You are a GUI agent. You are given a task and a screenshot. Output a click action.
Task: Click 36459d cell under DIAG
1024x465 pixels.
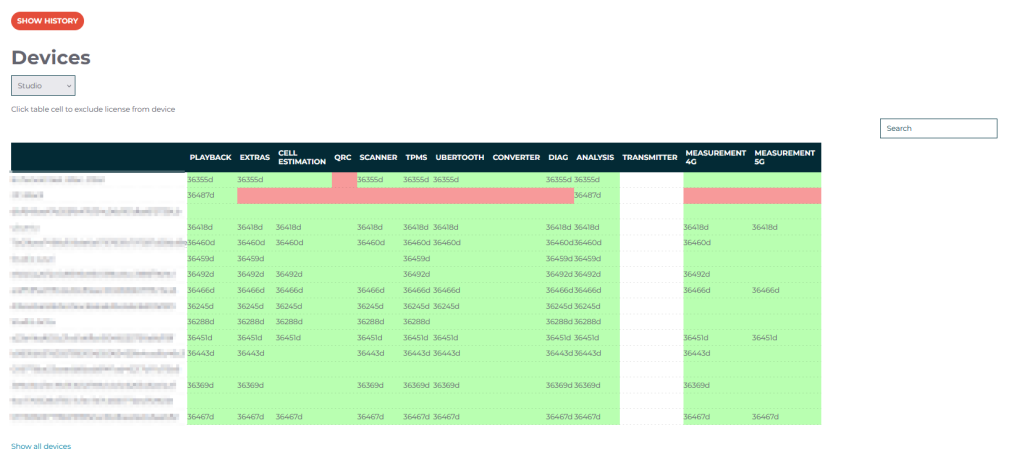[x=559, y=259]
